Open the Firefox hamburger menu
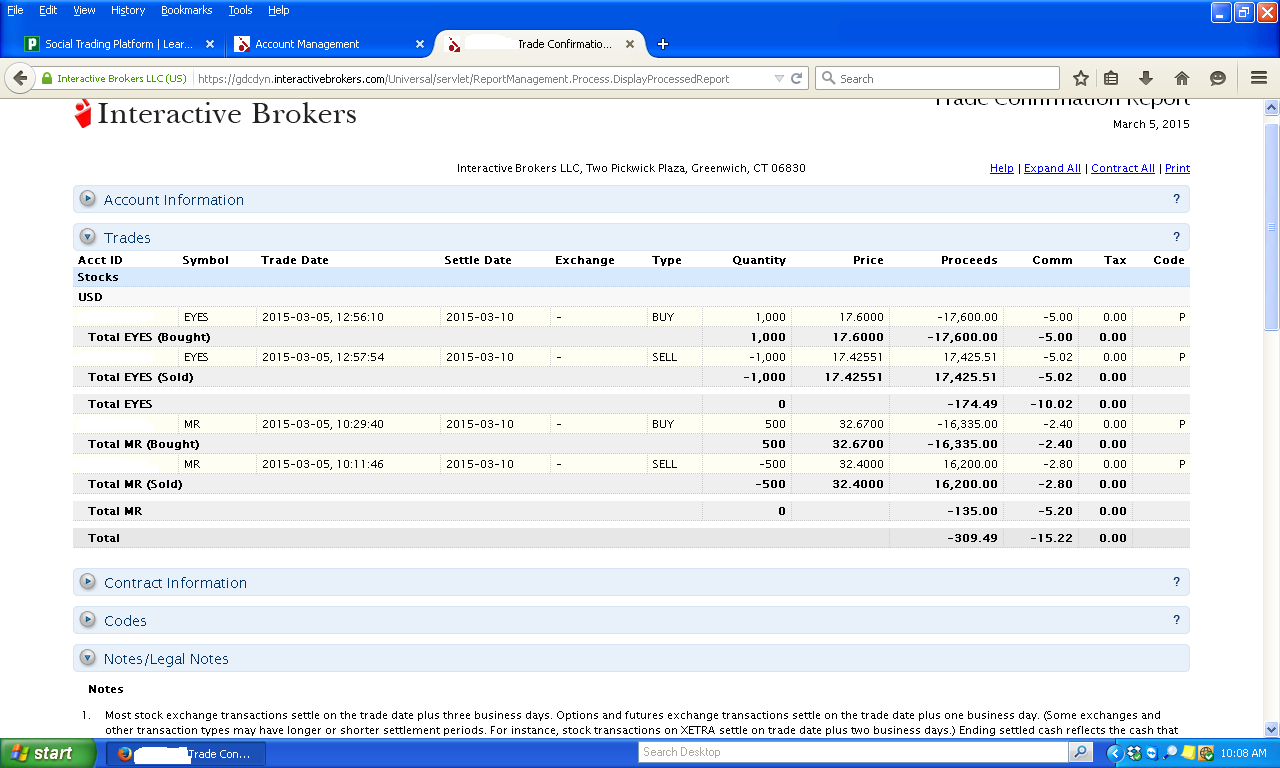The image size is (1280, 768). point(1259,78)
